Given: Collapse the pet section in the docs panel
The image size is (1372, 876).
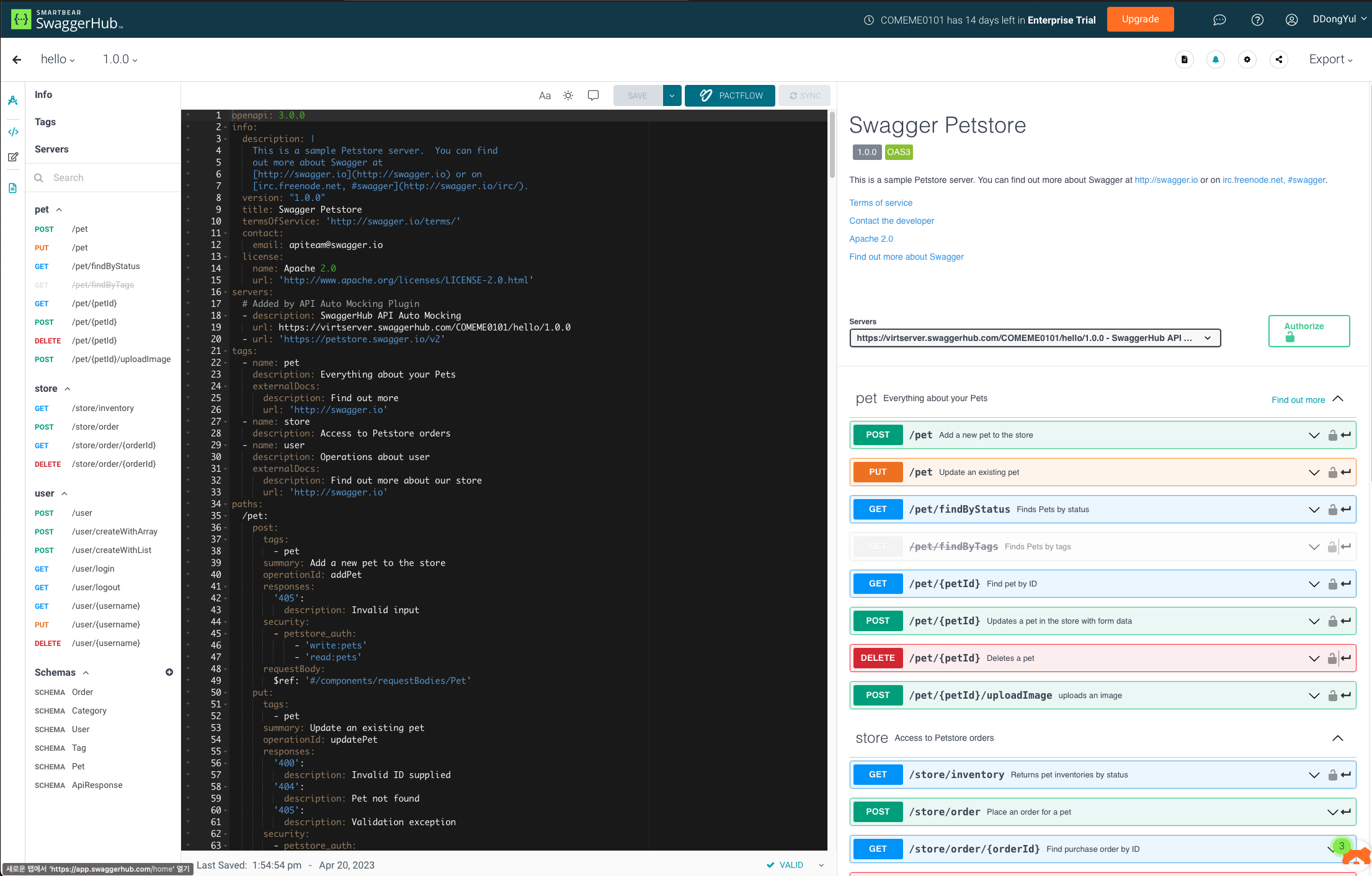Looking at the screenshot, I should click(x=1338, y=399).
